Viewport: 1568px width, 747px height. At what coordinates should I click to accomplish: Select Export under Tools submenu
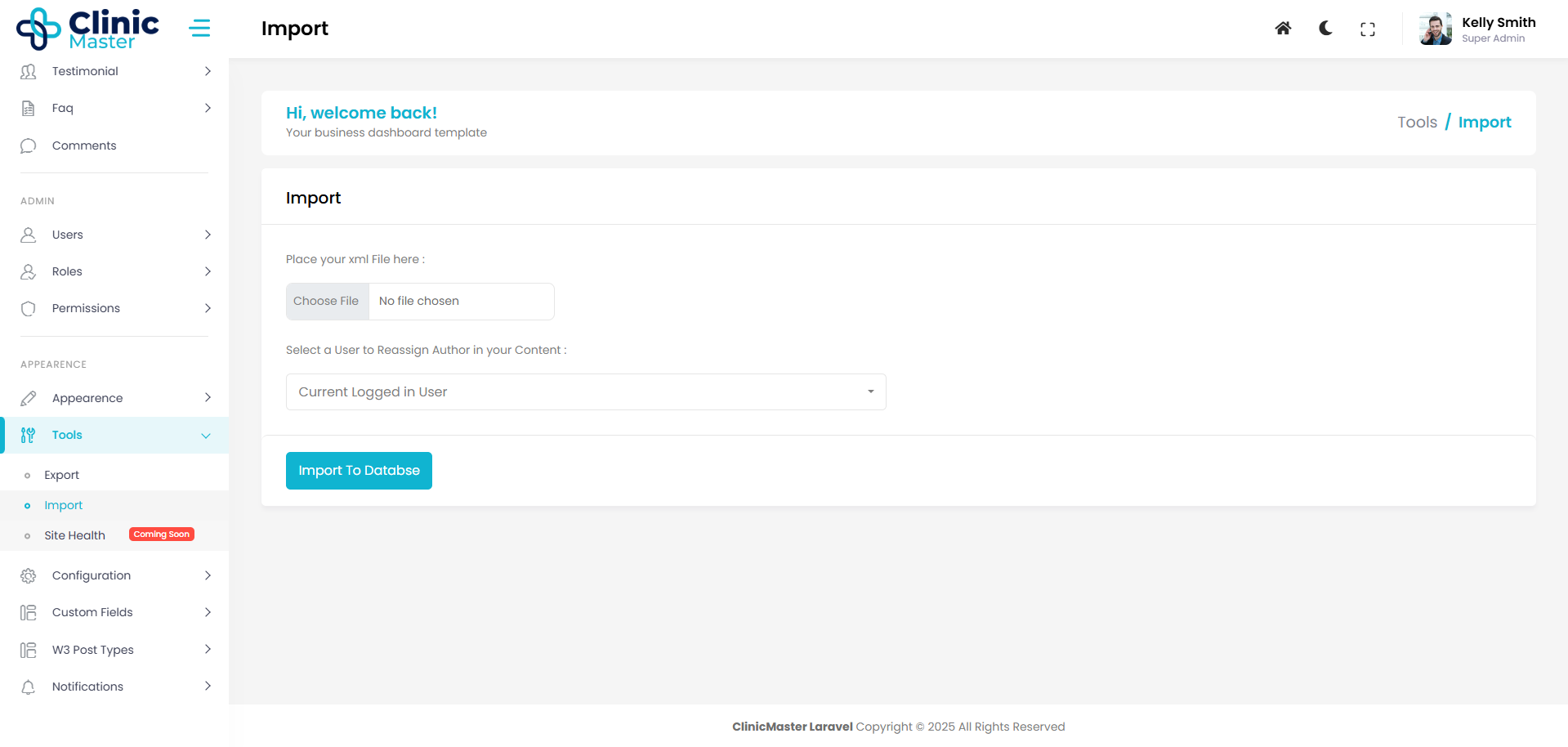pos(61,475)
